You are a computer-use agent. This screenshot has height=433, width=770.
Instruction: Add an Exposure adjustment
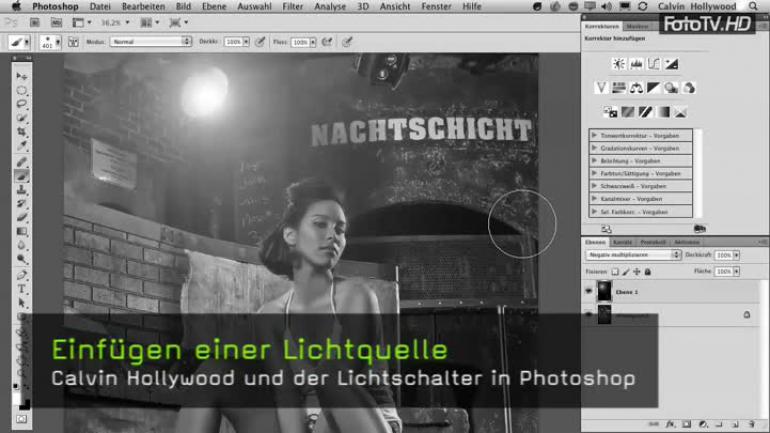(x=671, y=64)
